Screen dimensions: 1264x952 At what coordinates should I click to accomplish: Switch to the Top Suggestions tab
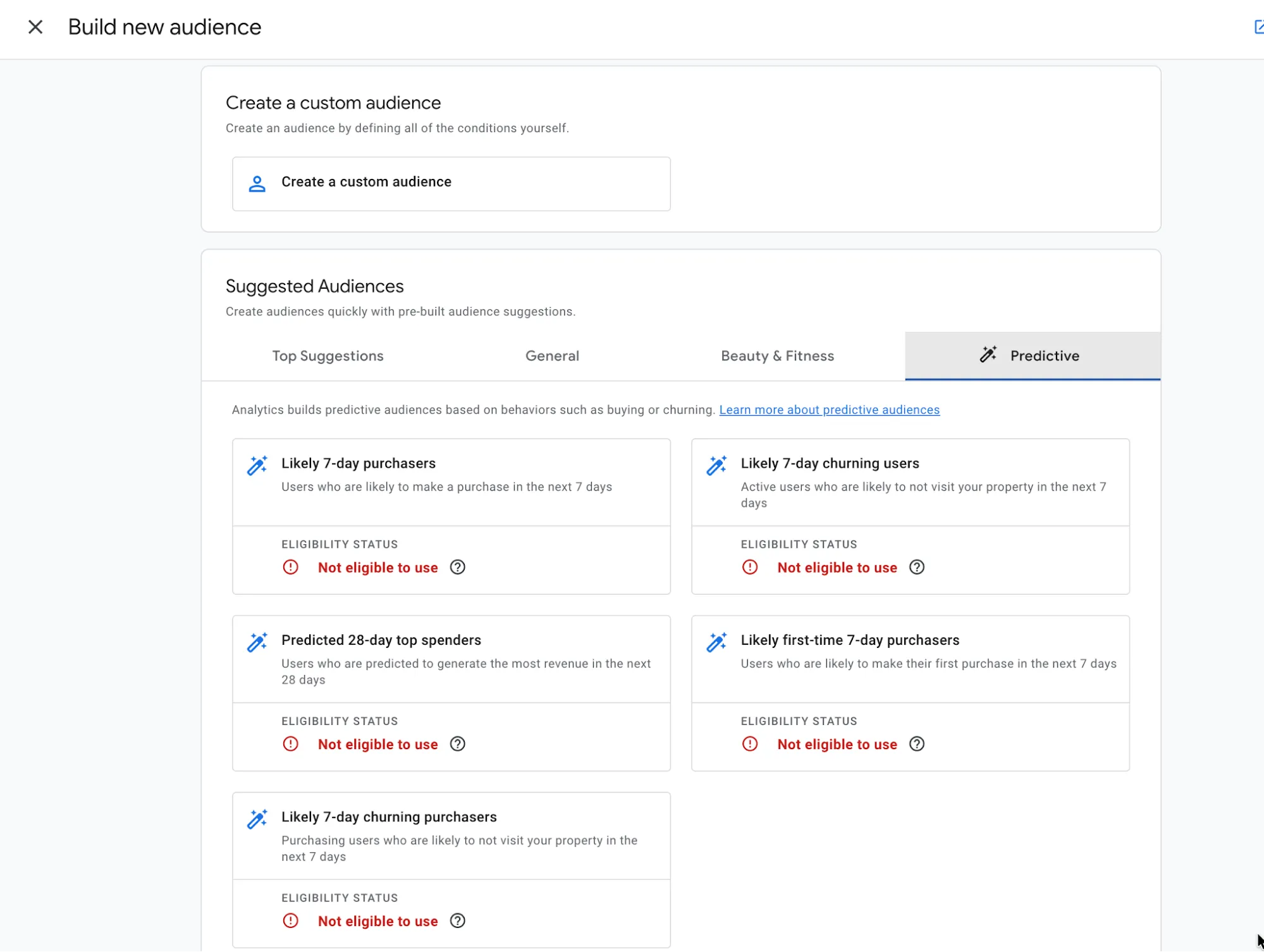pyautogui.click(x=328, y=356)
